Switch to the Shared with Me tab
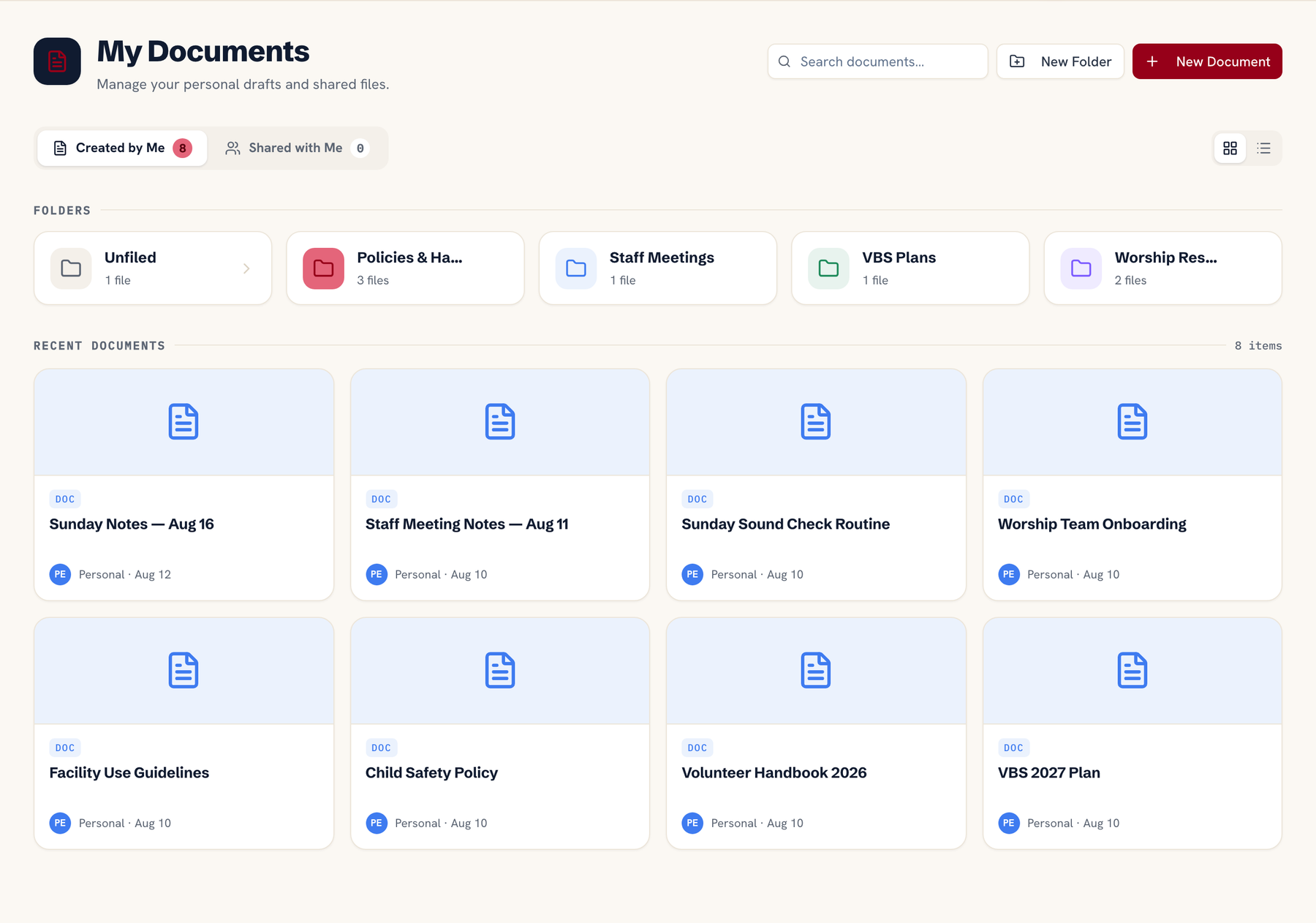 297,148
